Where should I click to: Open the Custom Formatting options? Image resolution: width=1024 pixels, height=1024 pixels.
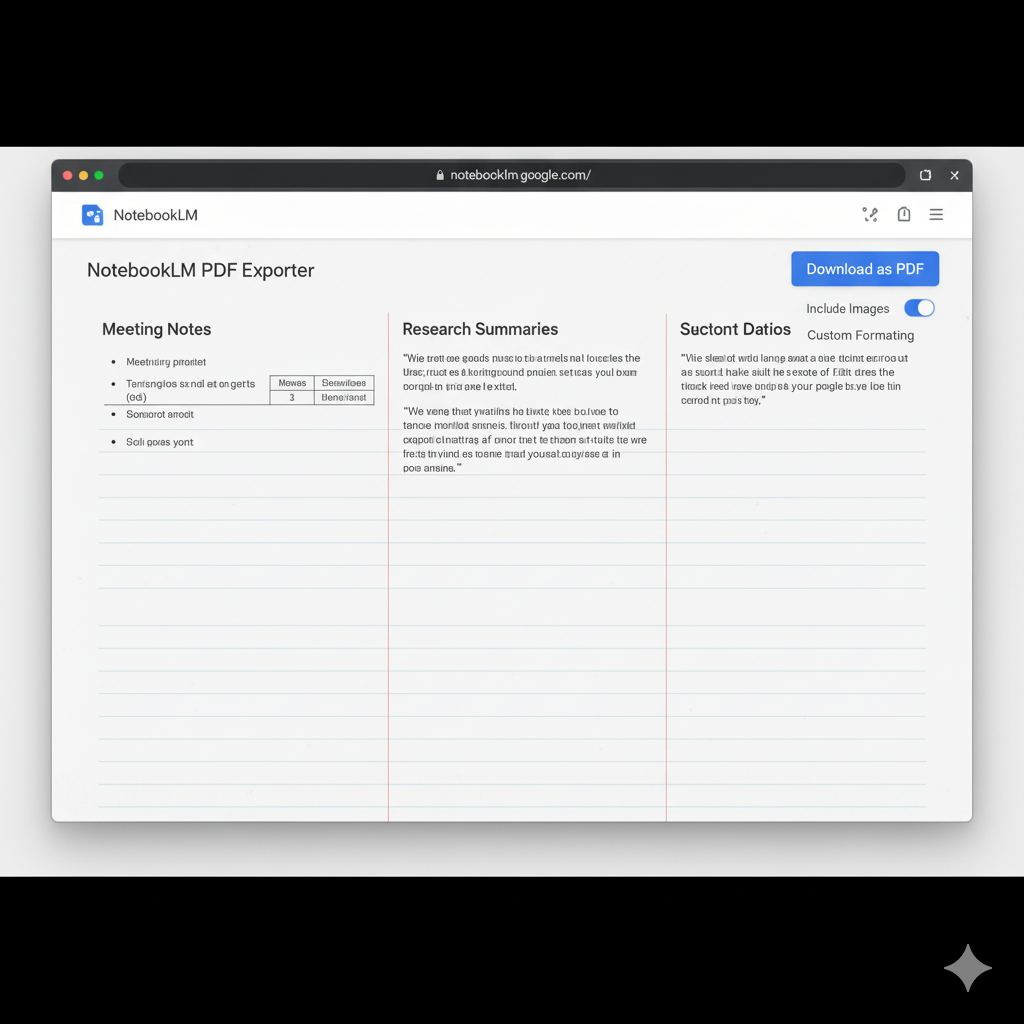click(860, 335)
